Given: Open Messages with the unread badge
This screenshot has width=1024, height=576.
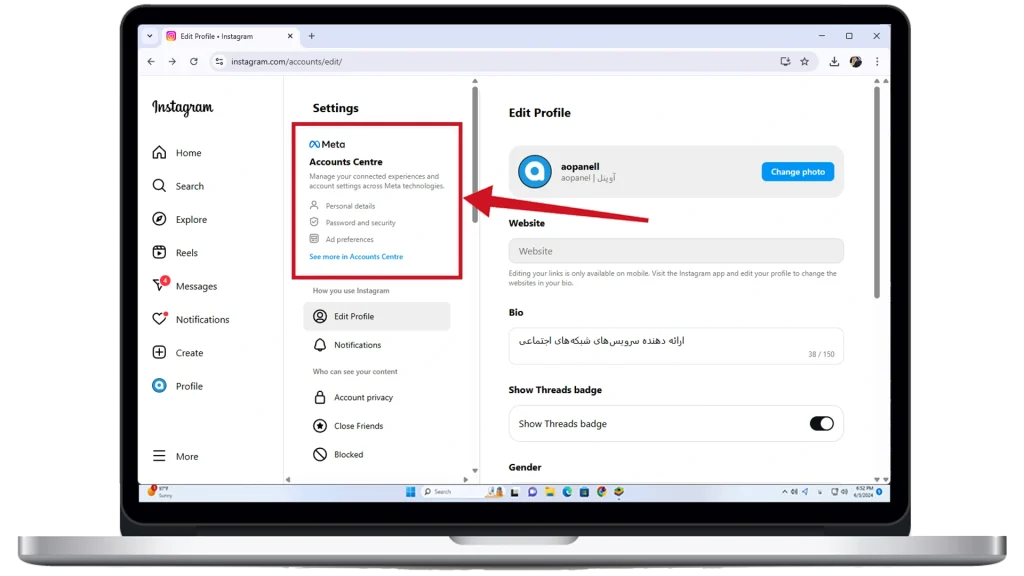Looking at the screenshot, I should (184, 286).
